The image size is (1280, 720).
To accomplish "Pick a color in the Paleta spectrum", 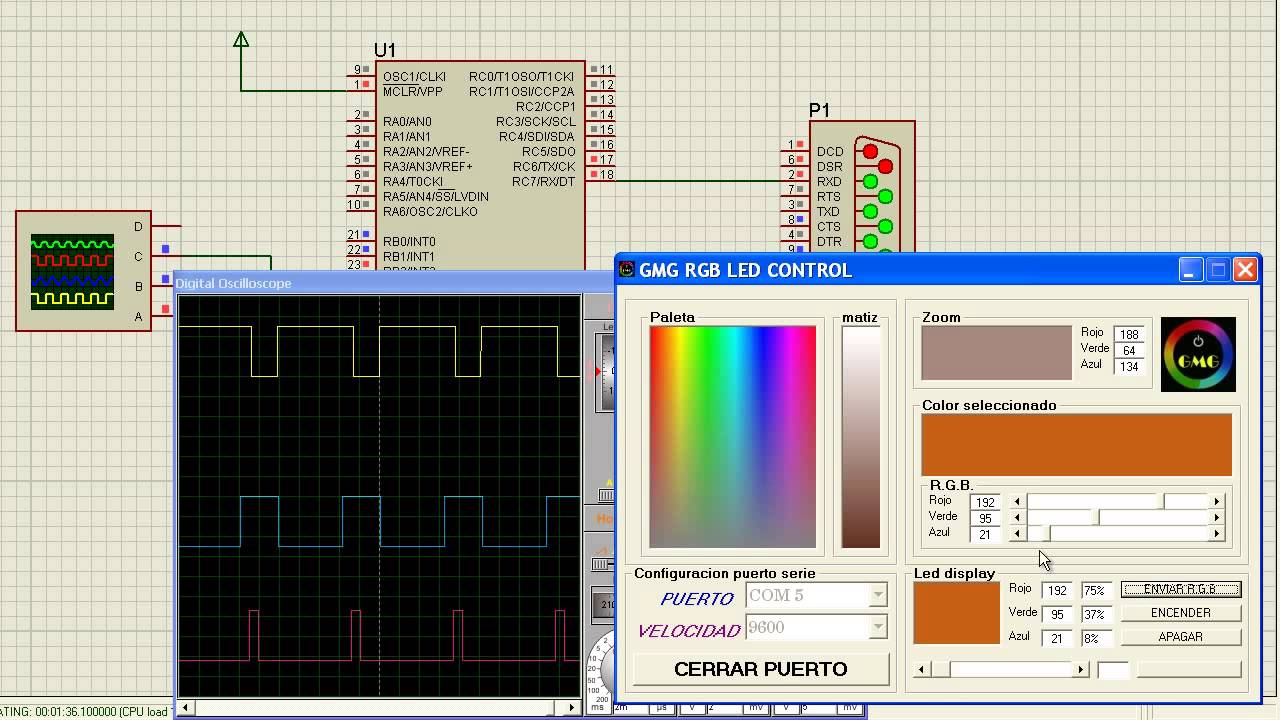I will point(733,437).
